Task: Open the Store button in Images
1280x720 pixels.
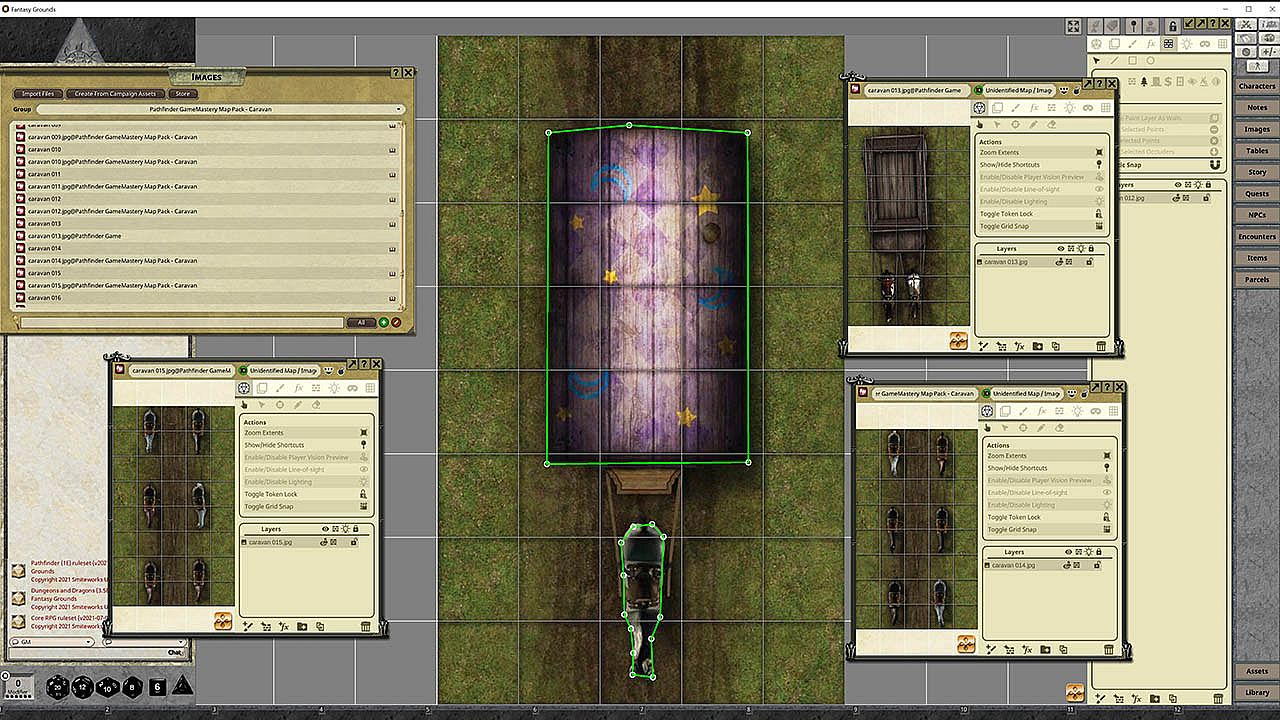Action: pyautogui.click(x=182, y=94)
